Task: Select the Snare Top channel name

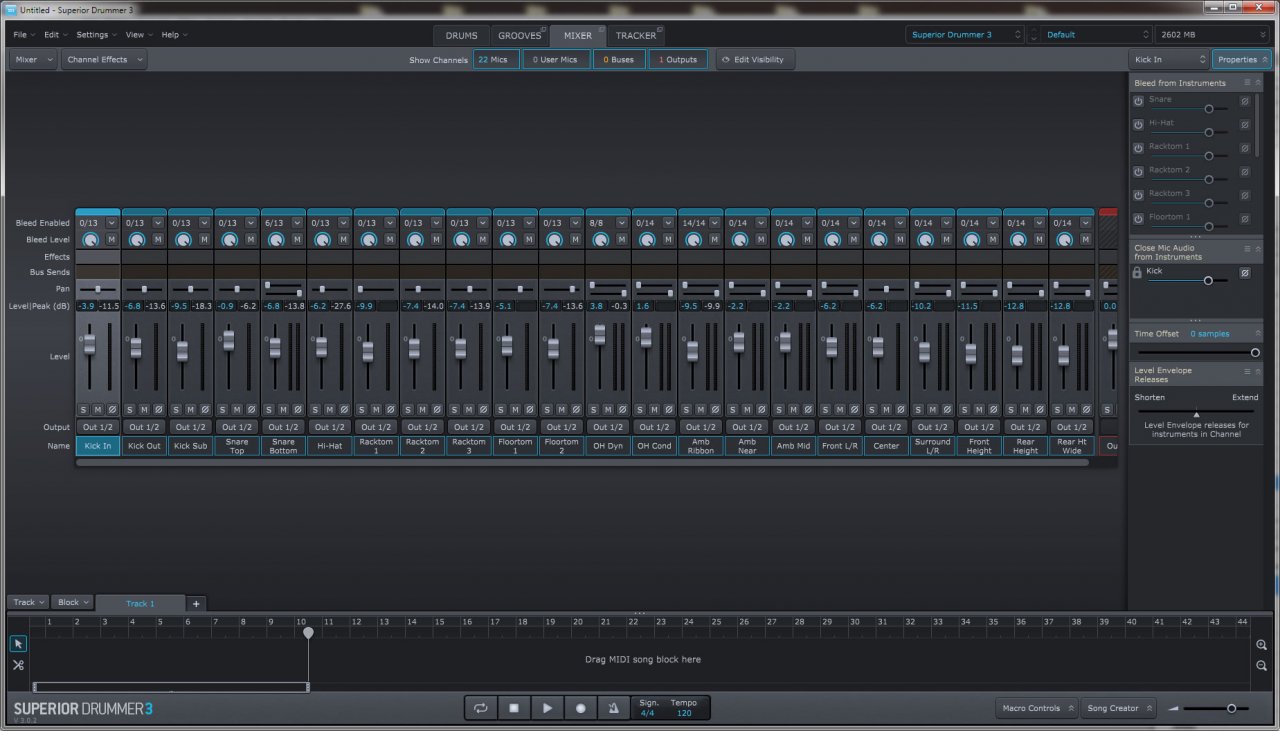Action: (x=237, y=446)
